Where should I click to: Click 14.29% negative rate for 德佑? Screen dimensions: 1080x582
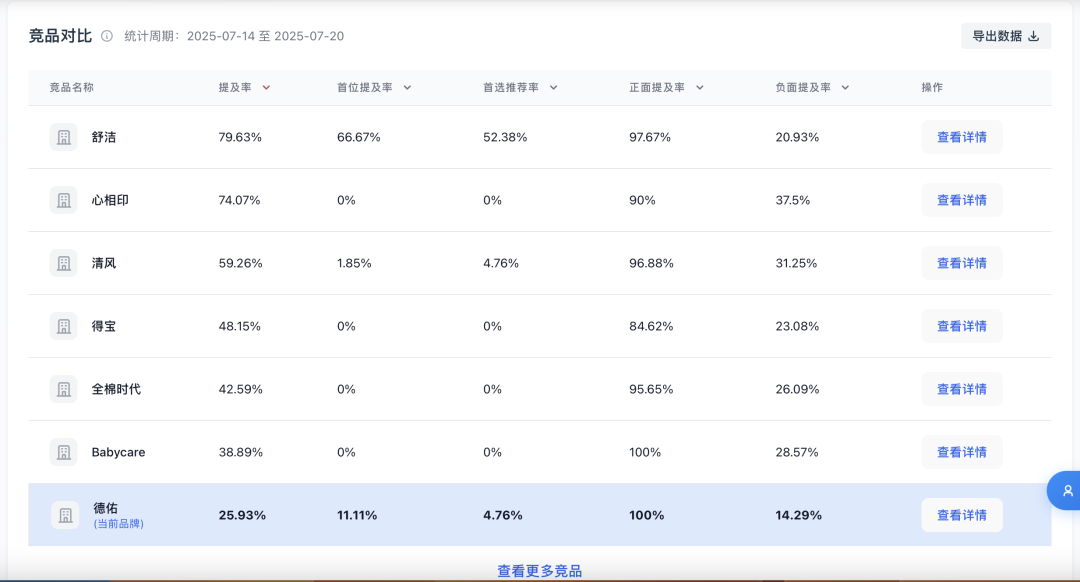[798, 515]
